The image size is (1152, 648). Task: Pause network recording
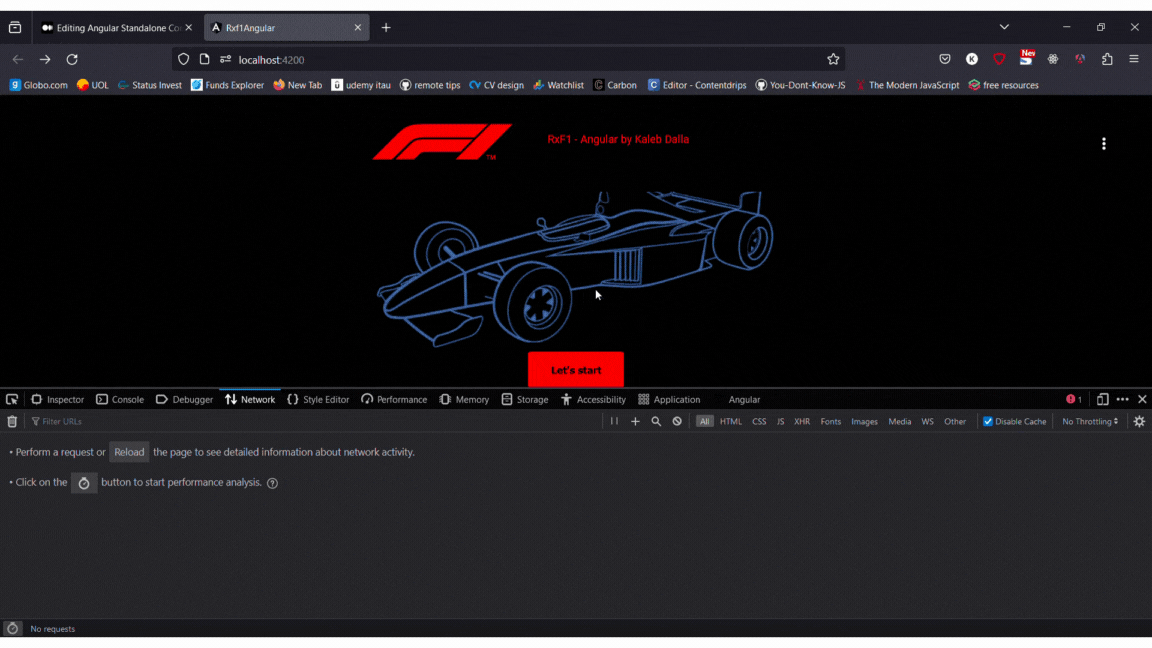[x=614, y=422]
